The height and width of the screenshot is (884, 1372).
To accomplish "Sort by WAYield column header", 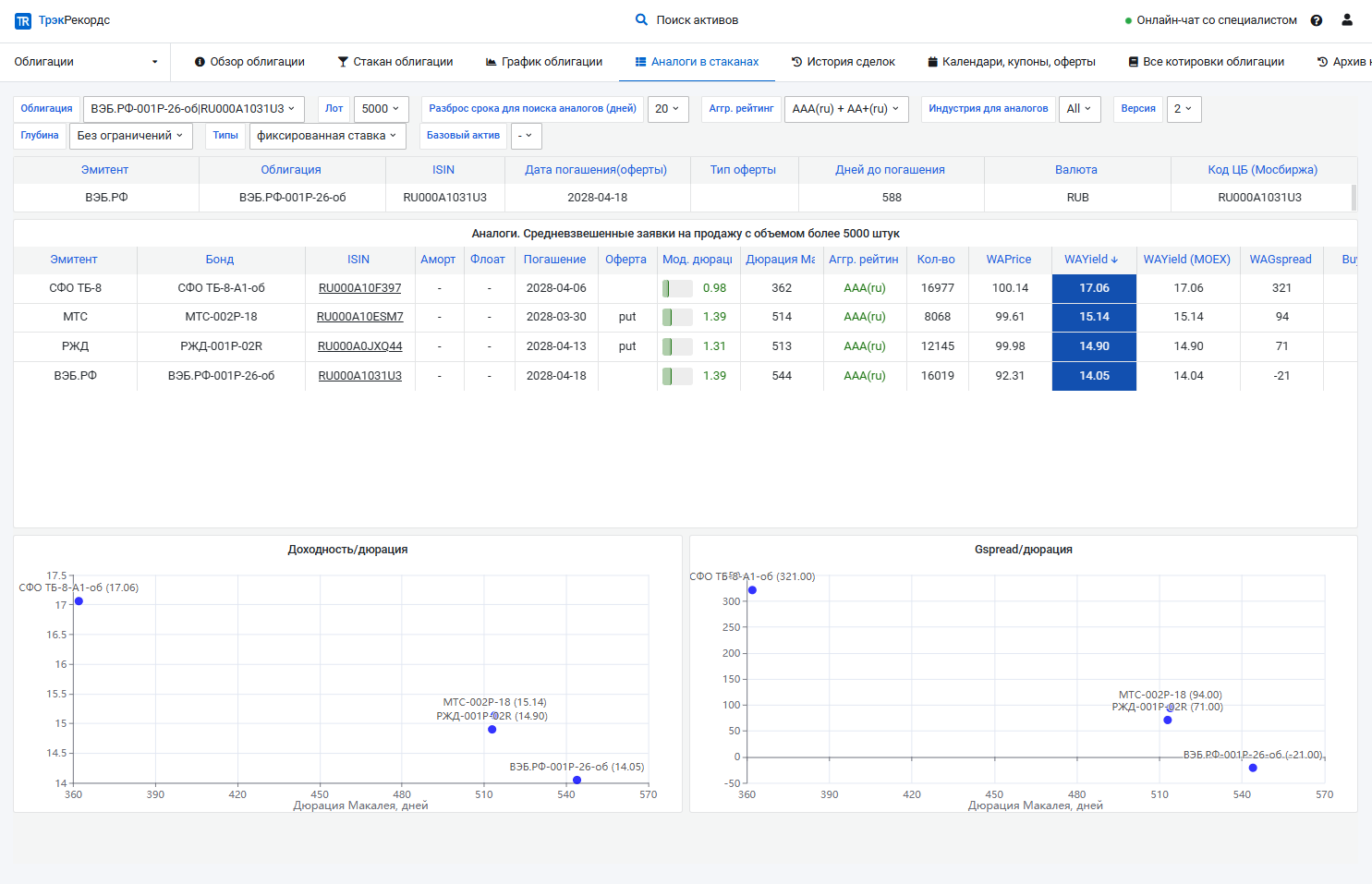I will pos(1091,260).
